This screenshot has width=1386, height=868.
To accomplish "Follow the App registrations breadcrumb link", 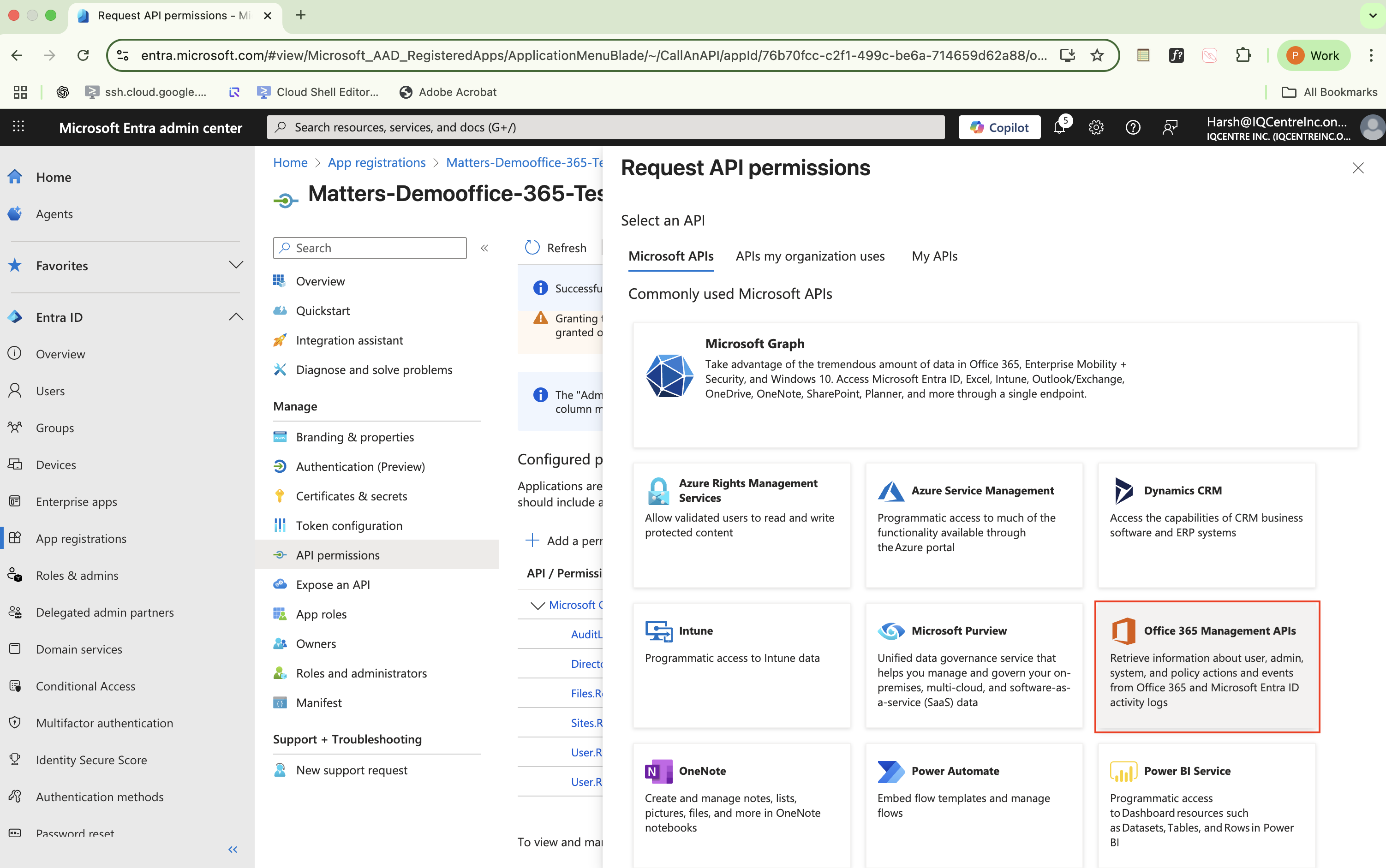I will coord(376,162).
